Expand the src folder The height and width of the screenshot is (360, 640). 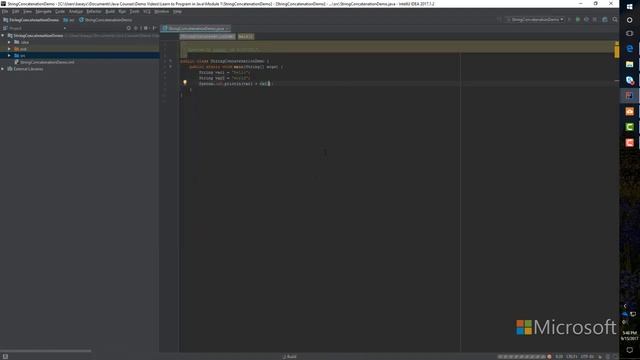(x=9, y=55)
